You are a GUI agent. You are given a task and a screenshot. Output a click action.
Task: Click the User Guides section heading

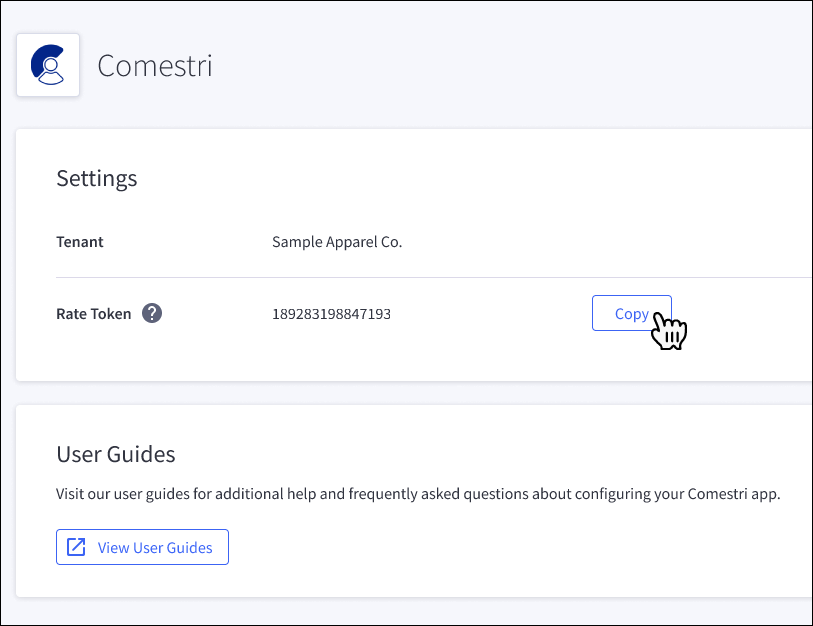pos(116,454)
